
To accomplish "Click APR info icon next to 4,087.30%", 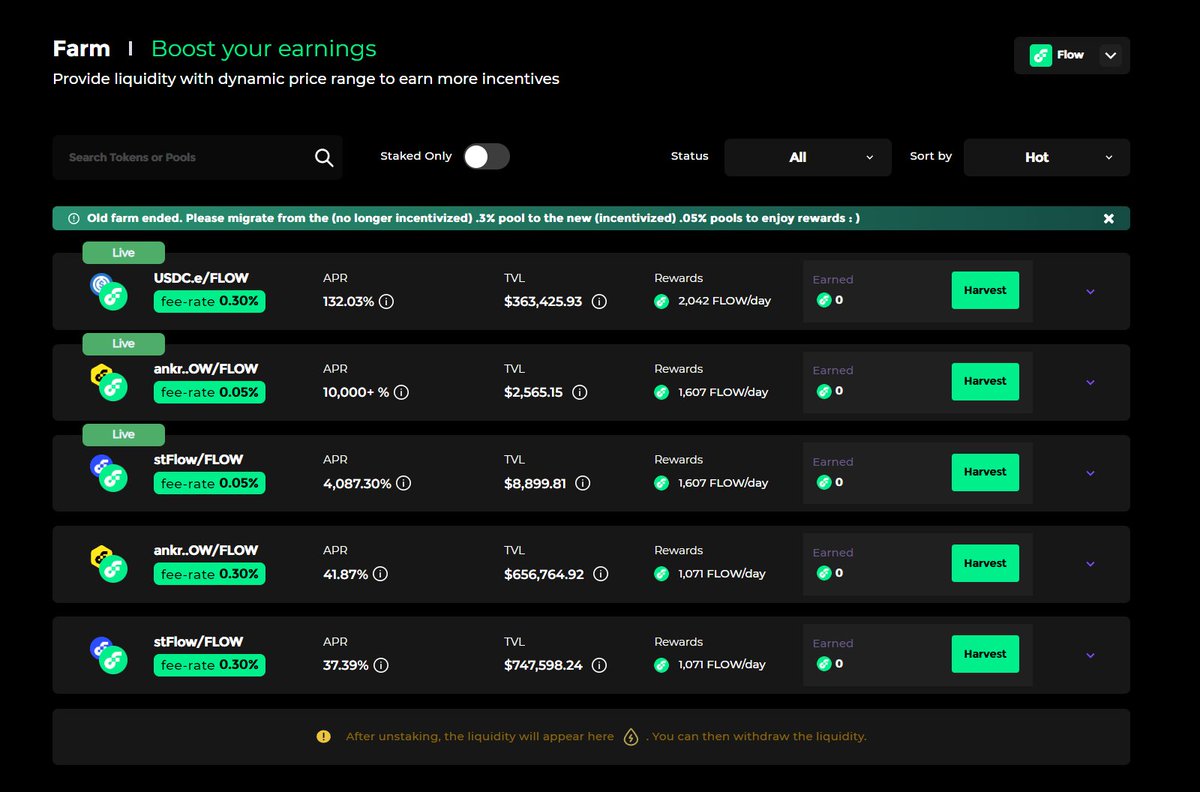I will (403, 483).
